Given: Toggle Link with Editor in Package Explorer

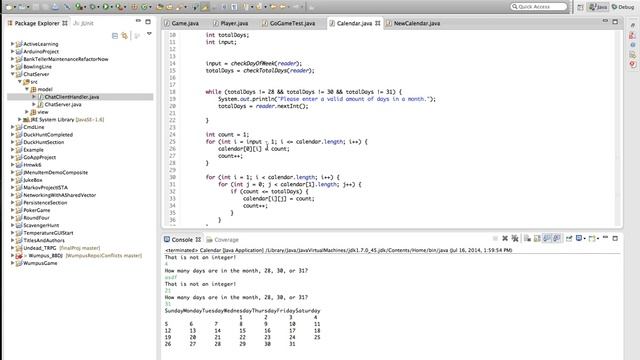Looking at the screenshot, I should (124, 36).
